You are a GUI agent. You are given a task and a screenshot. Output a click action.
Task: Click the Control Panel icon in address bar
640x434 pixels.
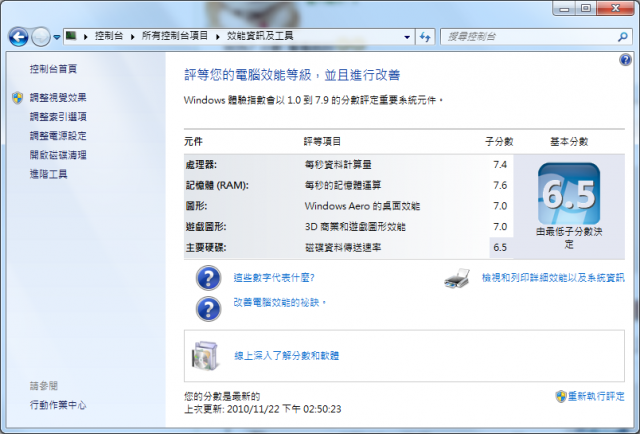(71, 36)
